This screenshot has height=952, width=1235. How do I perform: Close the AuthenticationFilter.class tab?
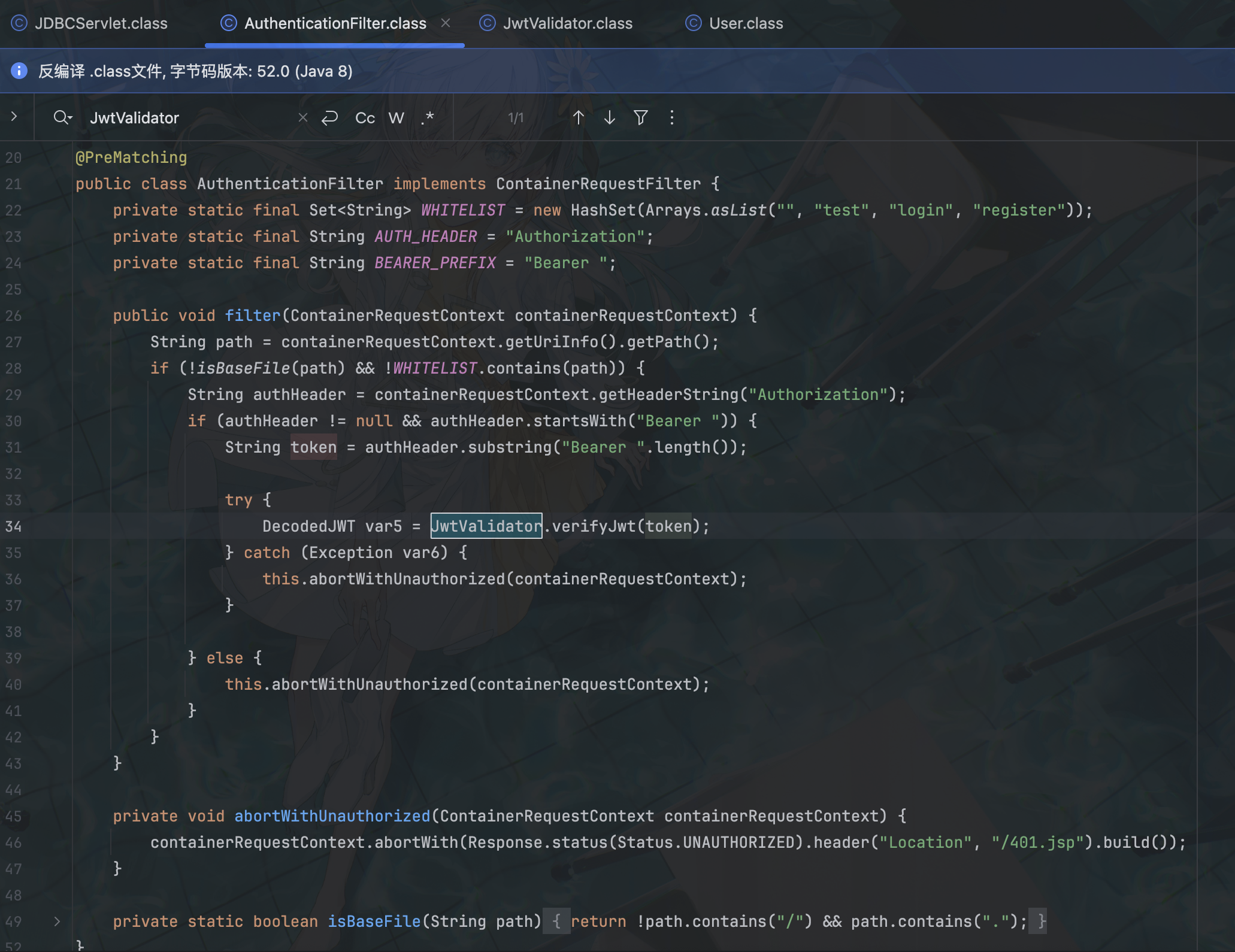(446, 23)
